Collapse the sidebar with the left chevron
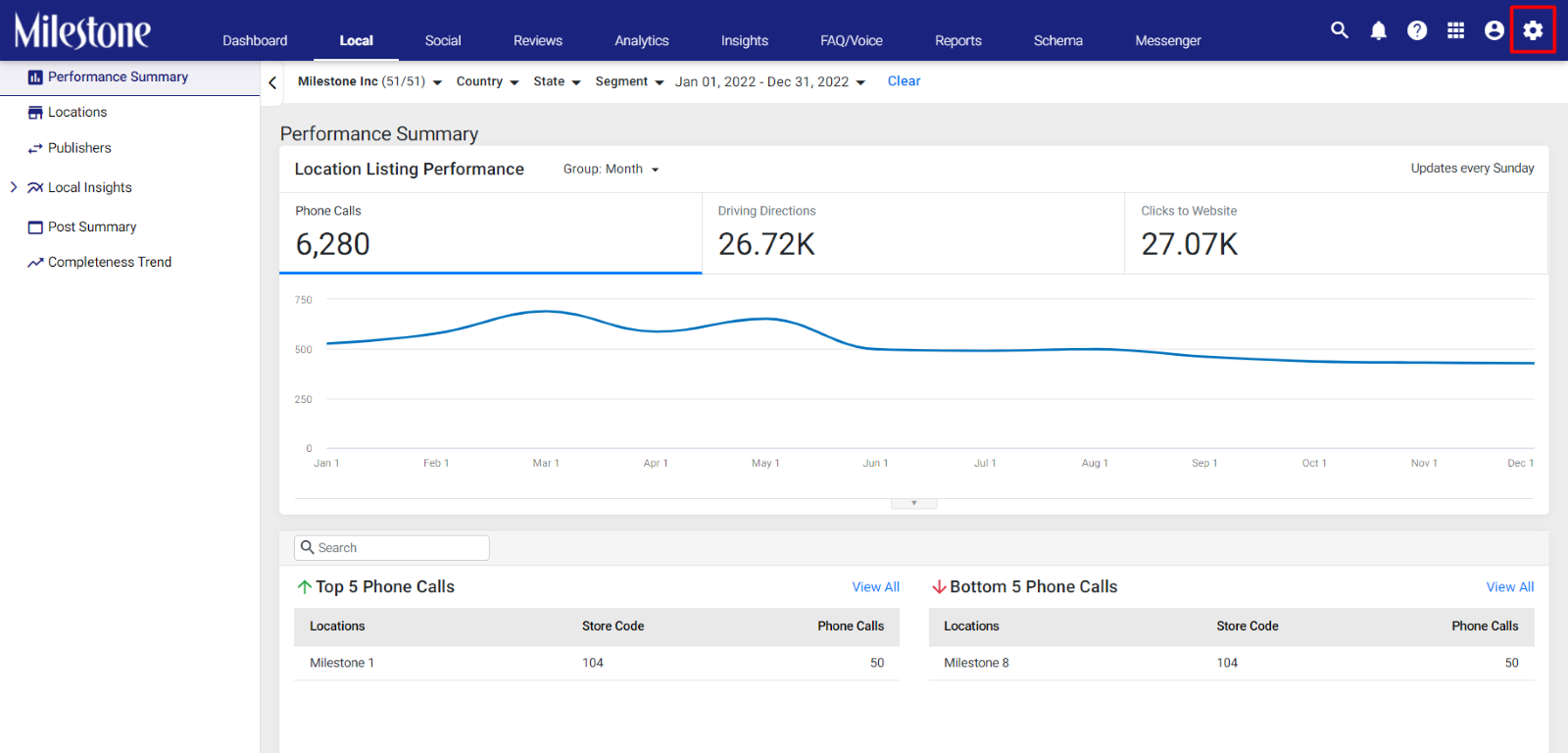This screenshot has width=1568, height=753. click(x=272, y=82)
